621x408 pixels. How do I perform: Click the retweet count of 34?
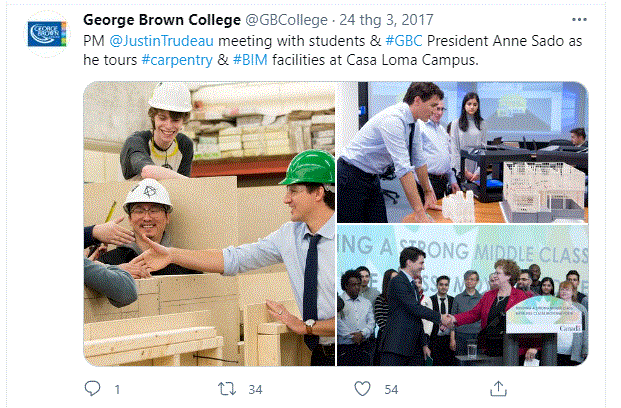[255, 388]
